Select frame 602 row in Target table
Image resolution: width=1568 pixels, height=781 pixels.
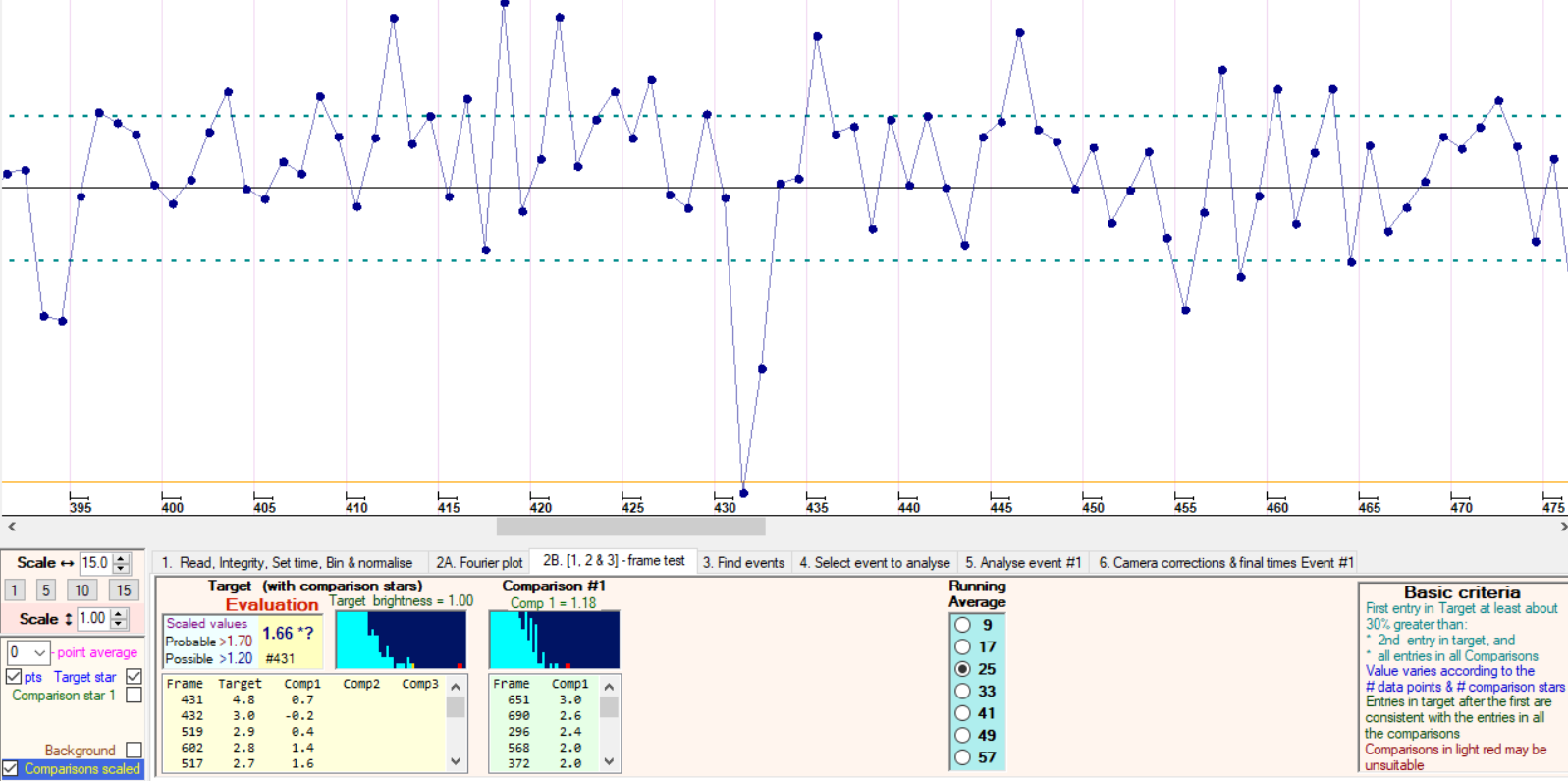coord(304,748)
